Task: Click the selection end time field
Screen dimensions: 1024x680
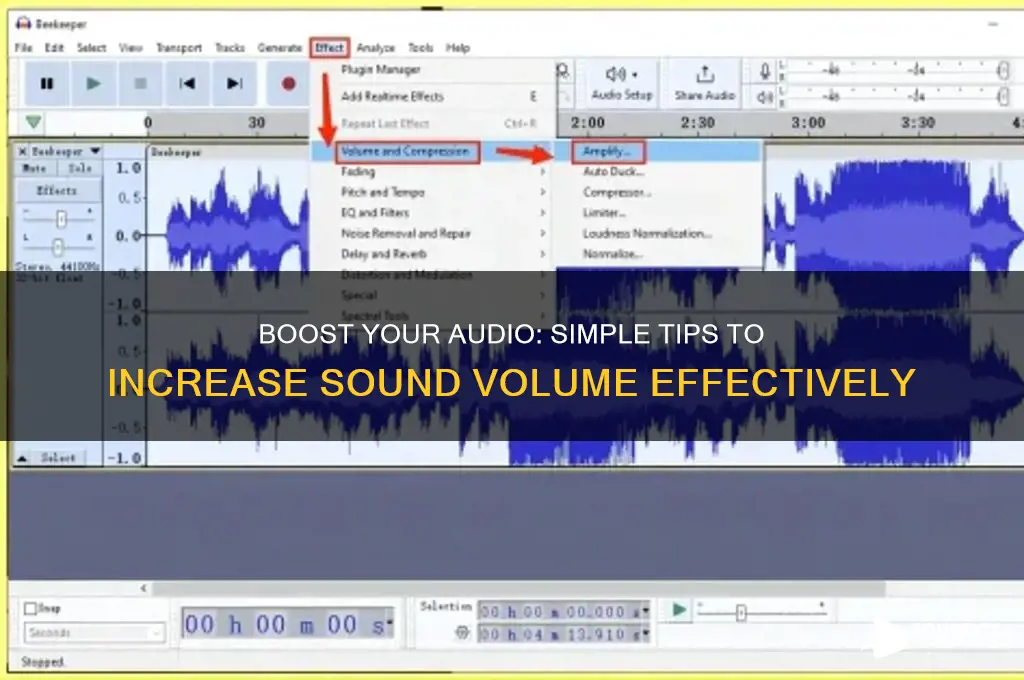Action: [564, 634]
